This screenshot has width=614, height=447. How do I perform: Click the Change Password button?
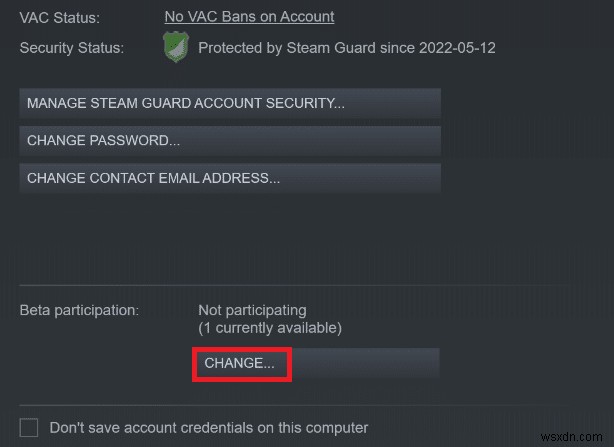pos(229,141)
